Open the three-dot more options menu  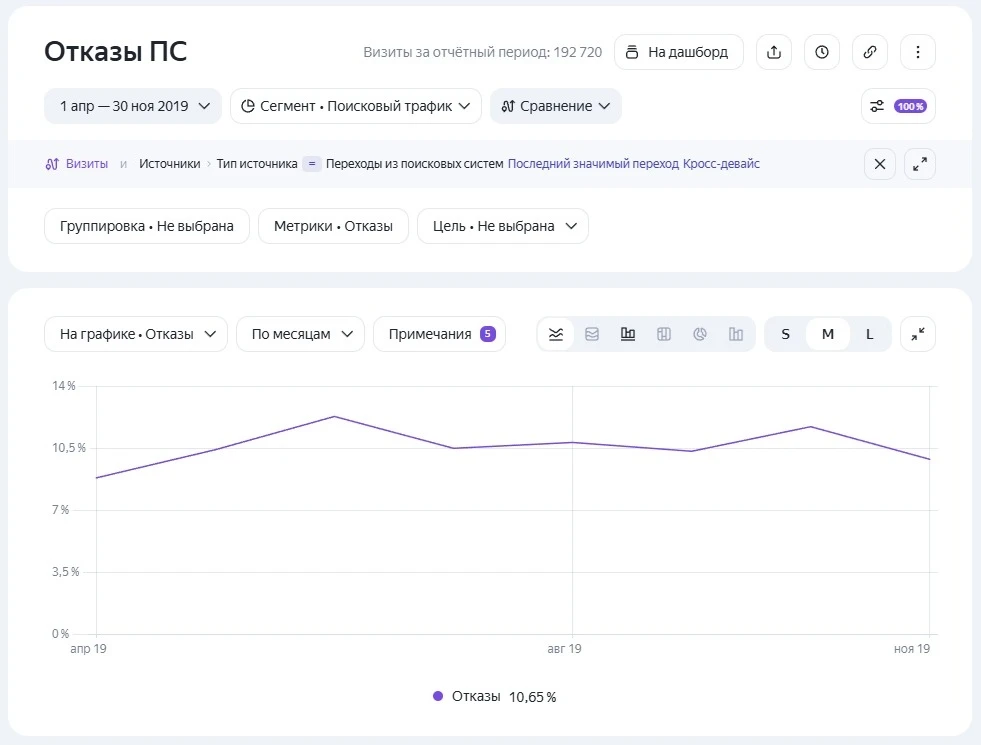click(x=918, y=52)
